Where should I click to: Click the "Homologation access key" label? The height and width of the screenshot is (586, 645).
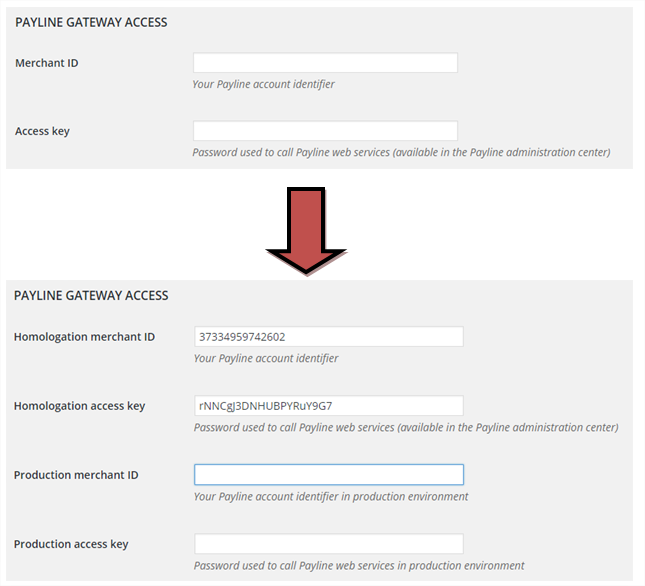[79, 406]
